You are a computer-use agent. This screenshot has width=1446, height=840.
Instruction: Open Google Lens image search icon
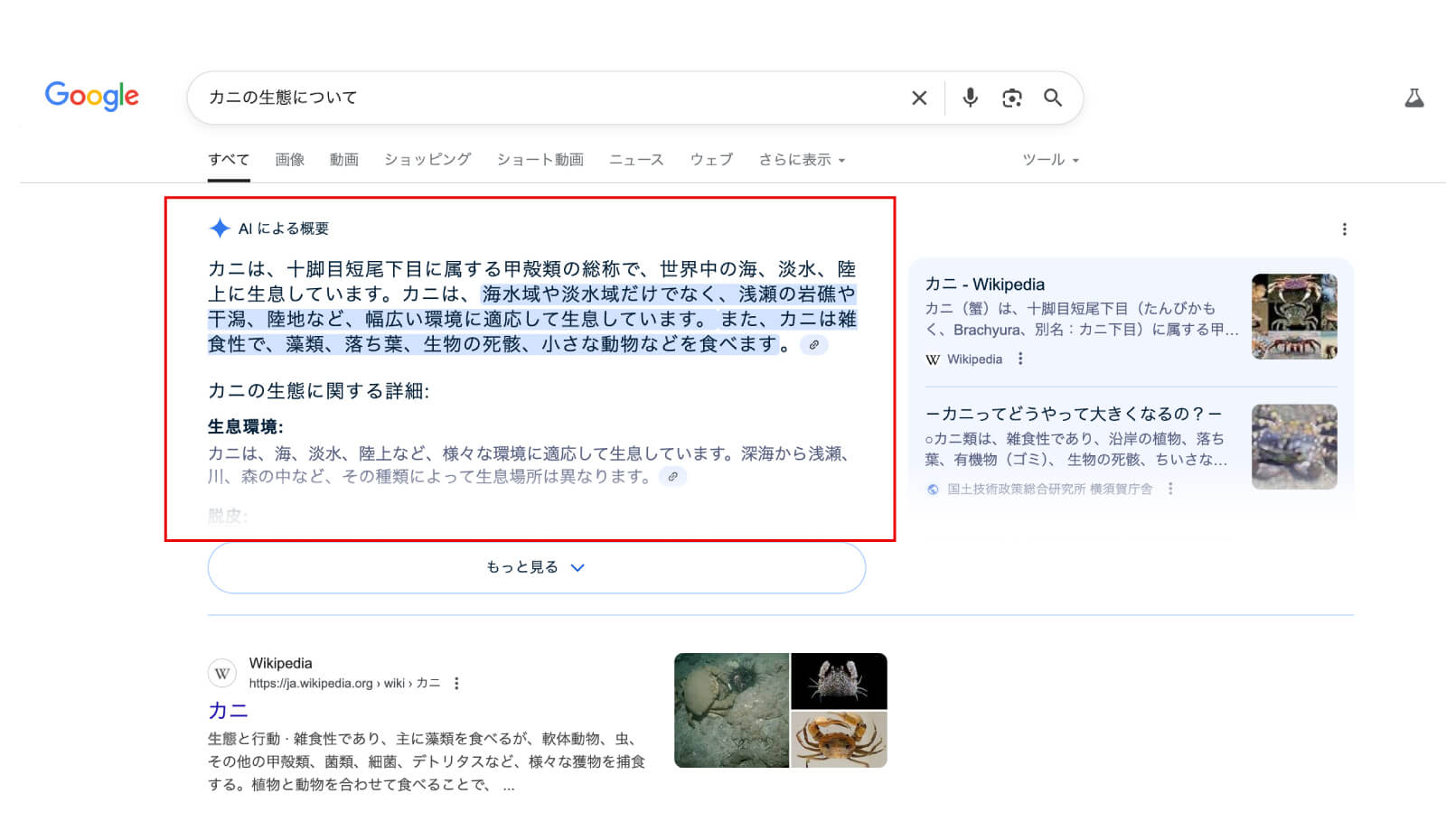tap(1012, 98)
